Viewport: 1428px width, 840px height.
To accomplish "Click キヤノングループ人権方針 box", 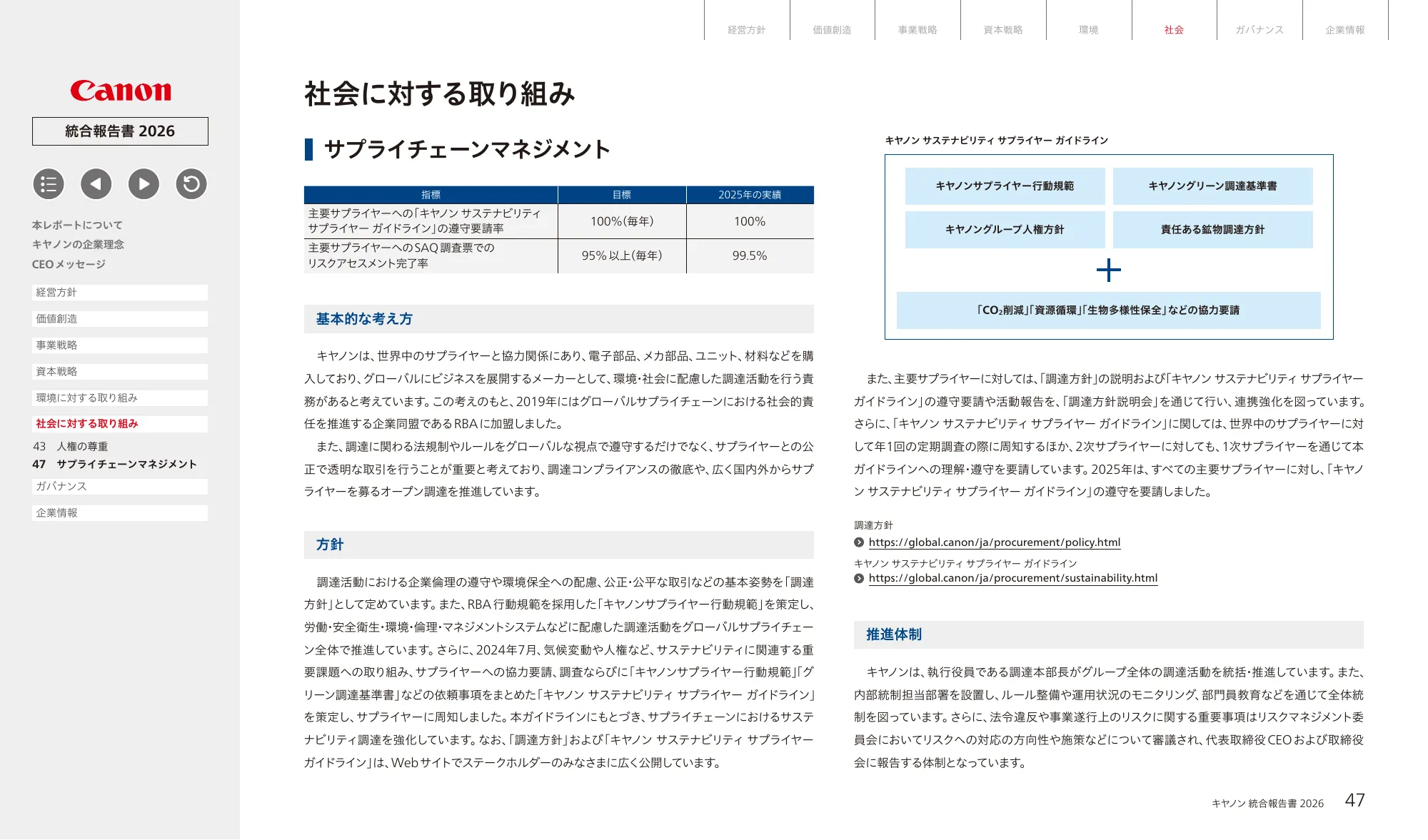I will coord(1005,230).
